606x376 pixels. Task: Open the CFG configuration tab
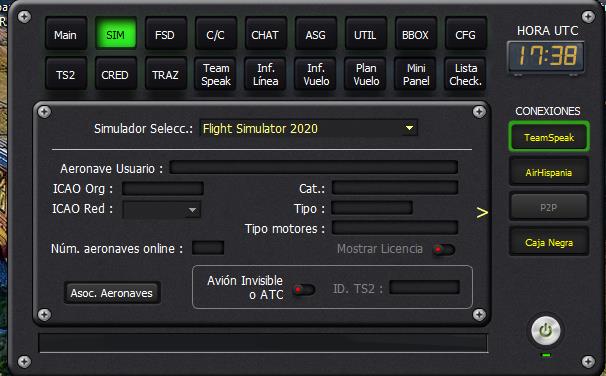tap(465, 34)
